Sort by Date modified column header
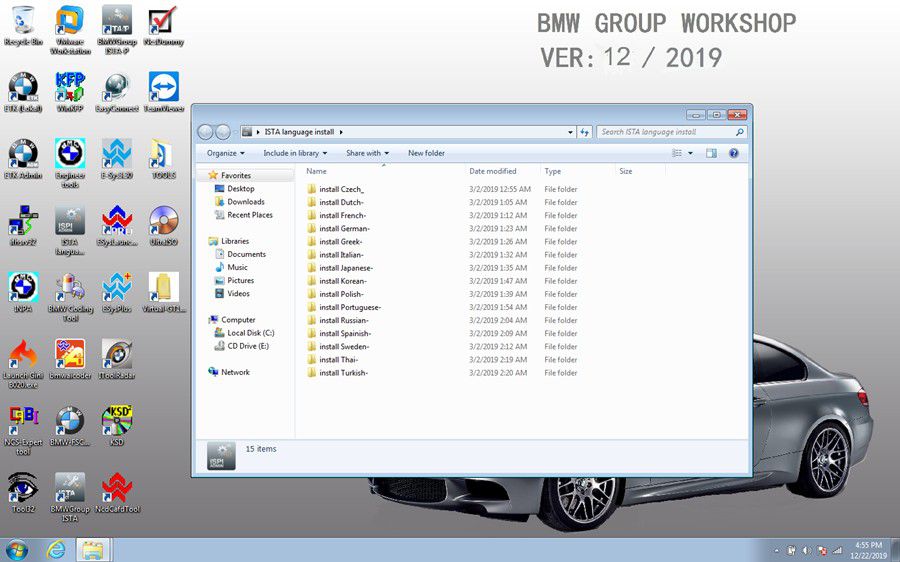 tap(502, 171)
